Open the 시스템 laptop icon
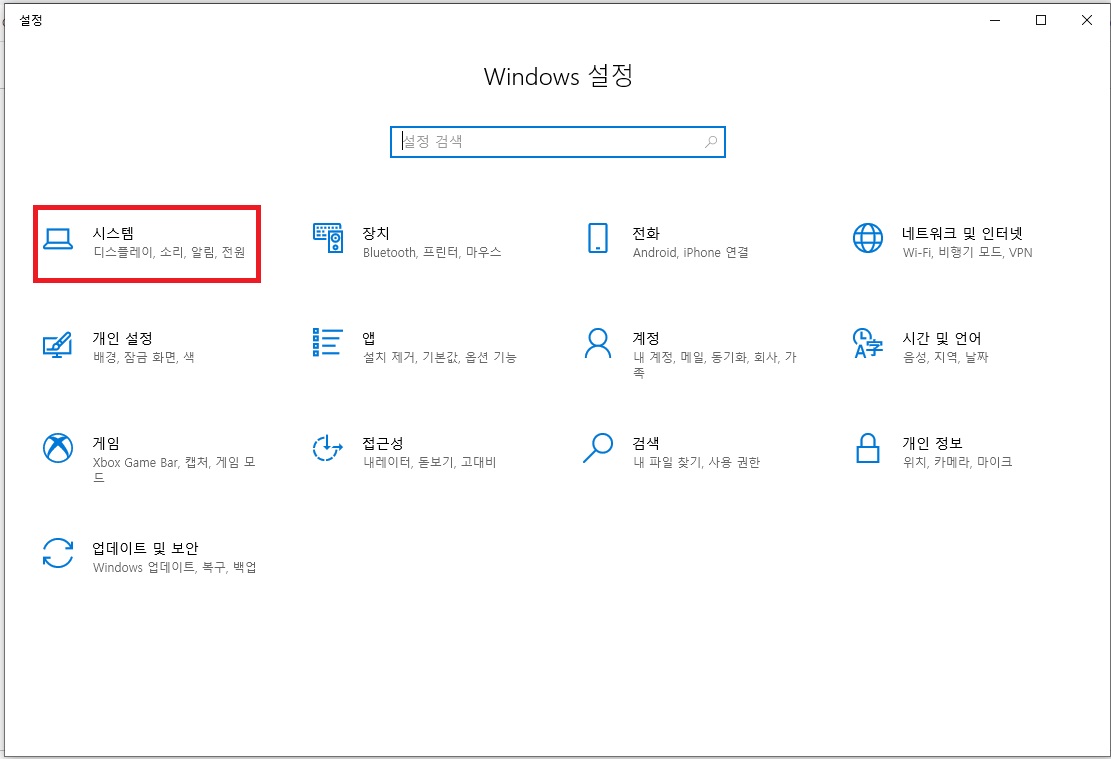This screenshot has height=759, width=1111. click(x=58, y=240)
